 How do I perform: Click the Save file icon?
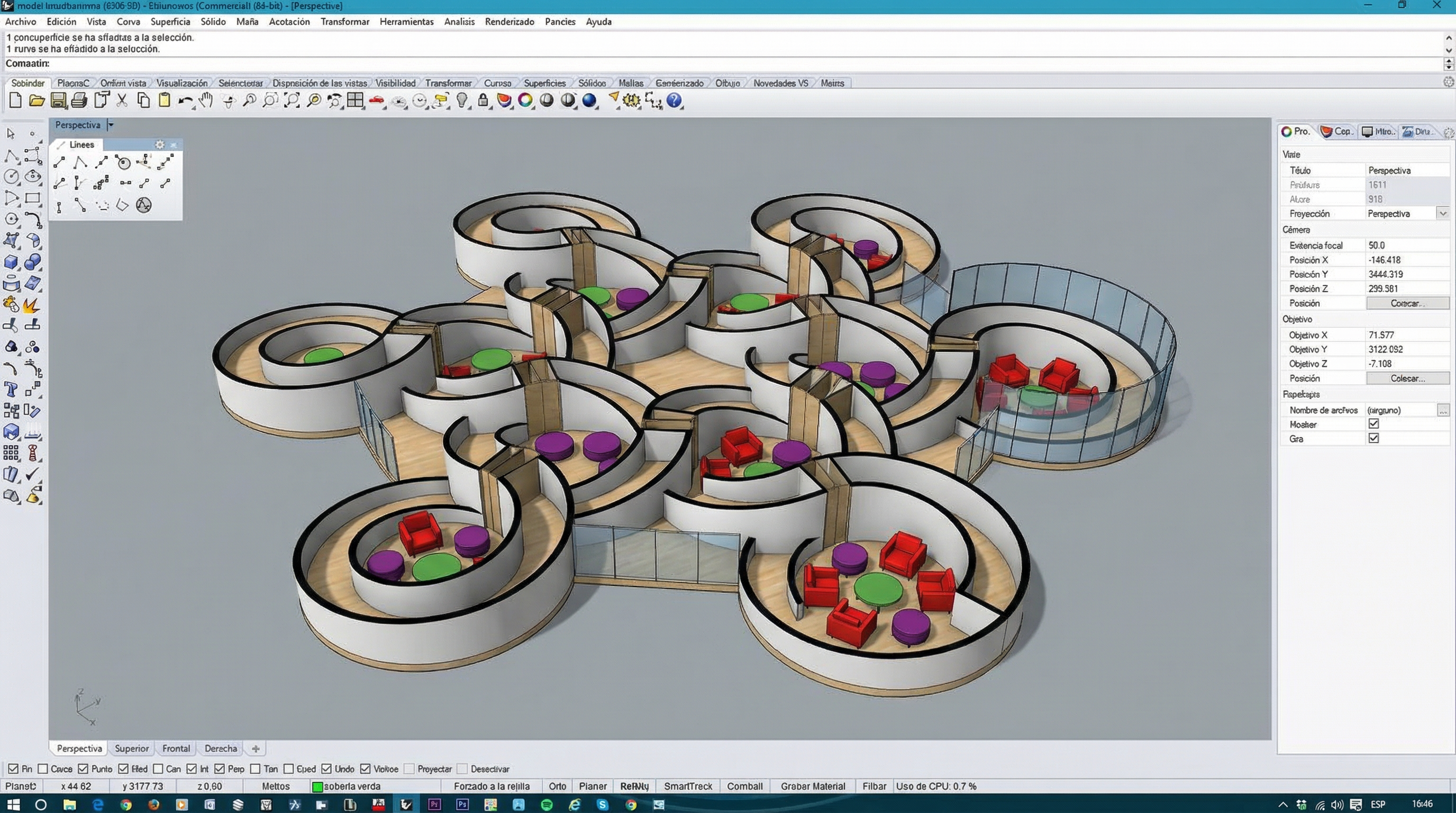coord(58,101)
